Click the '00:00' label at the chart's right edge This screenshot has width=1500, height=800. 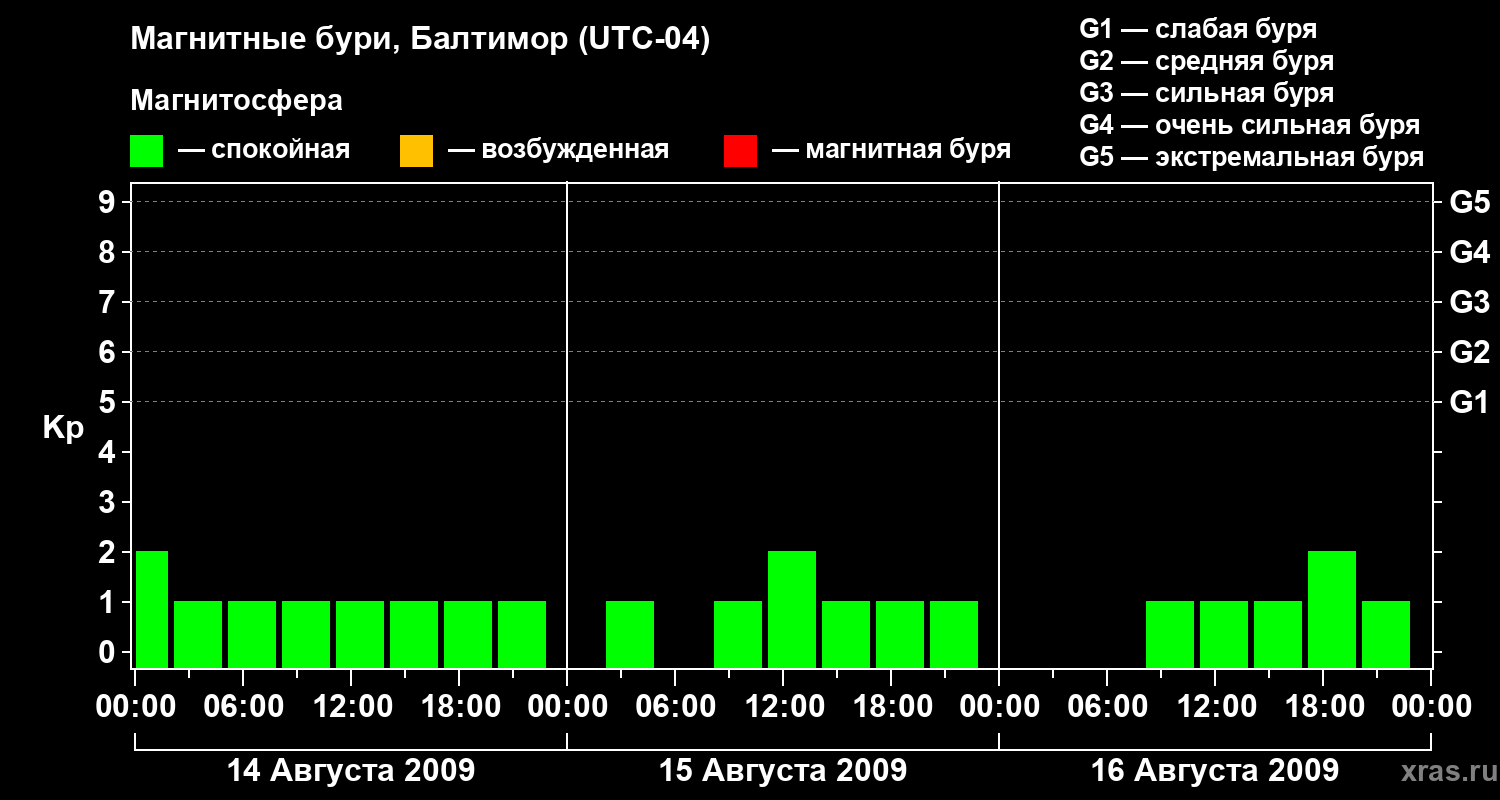click(x=1431, y=707)
